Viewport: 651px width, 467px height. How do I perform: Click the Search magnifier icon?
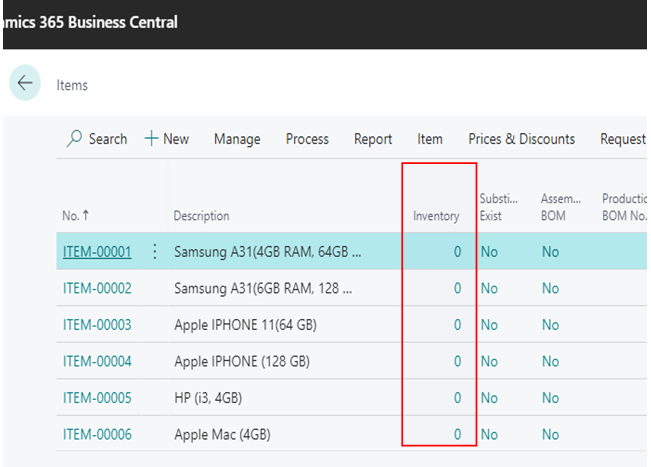coord(74,139)
